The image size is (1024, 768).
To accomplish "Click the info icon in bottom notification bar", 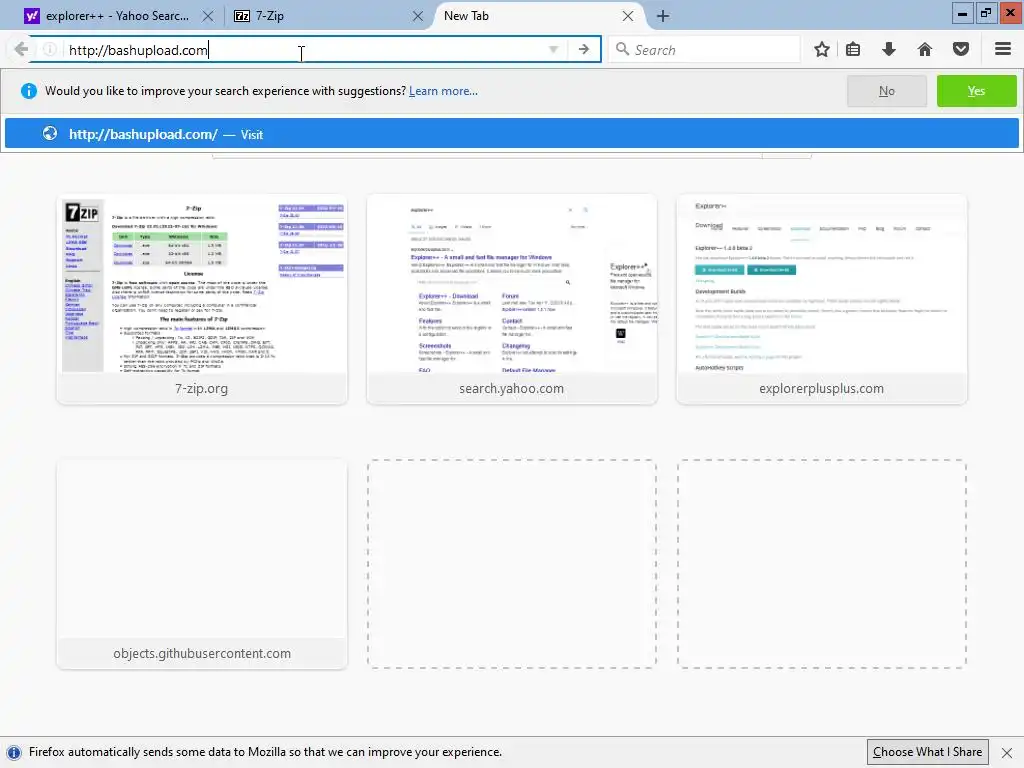I will (13, 752).
